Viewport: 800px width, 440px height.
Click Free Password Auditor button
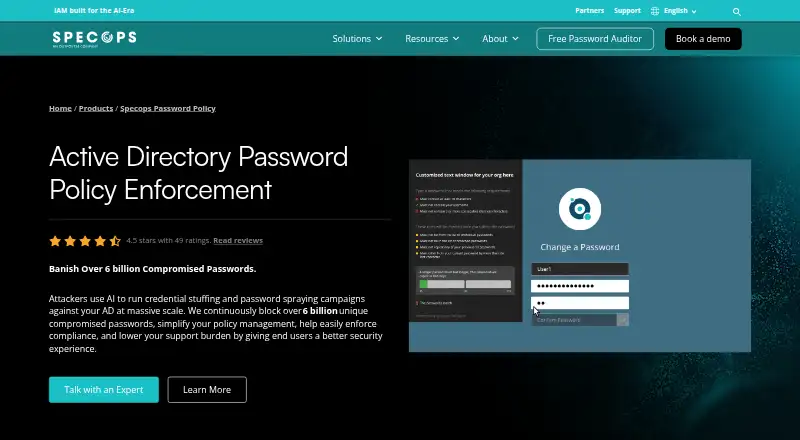tap(595, 39)
